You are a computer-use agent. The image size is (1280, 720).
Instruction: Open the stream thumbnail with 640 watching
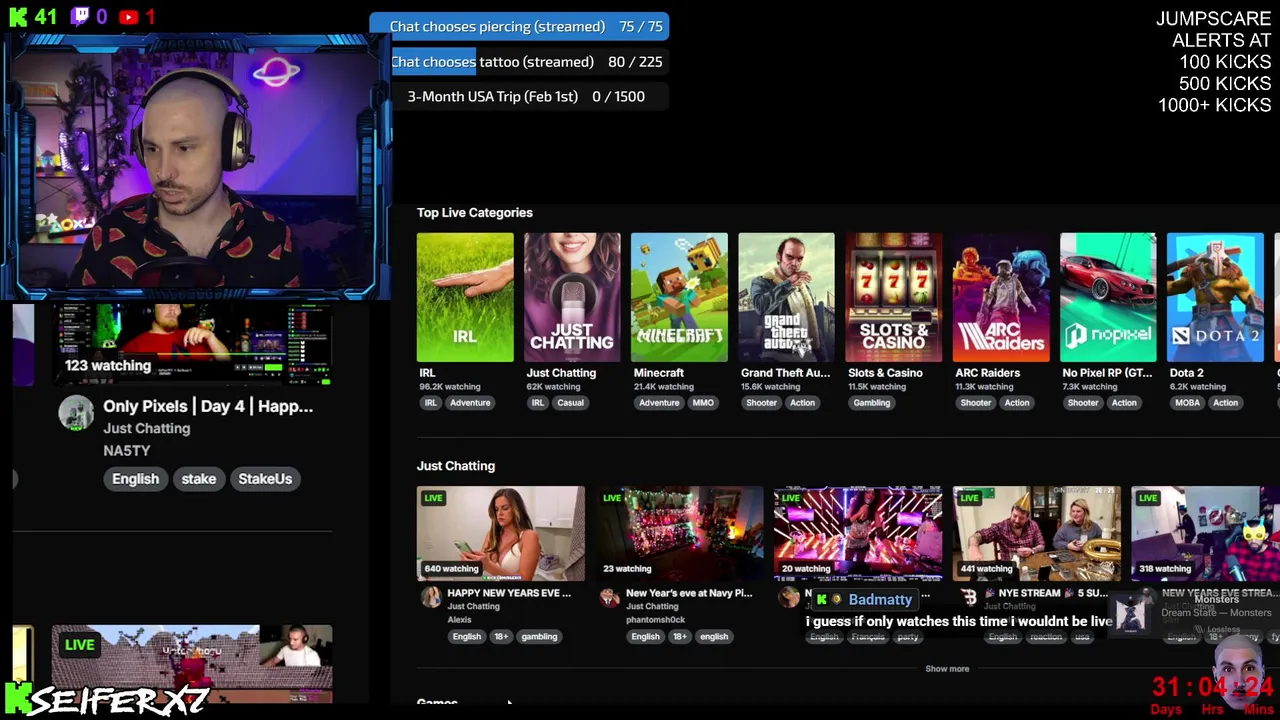(501, 534)
